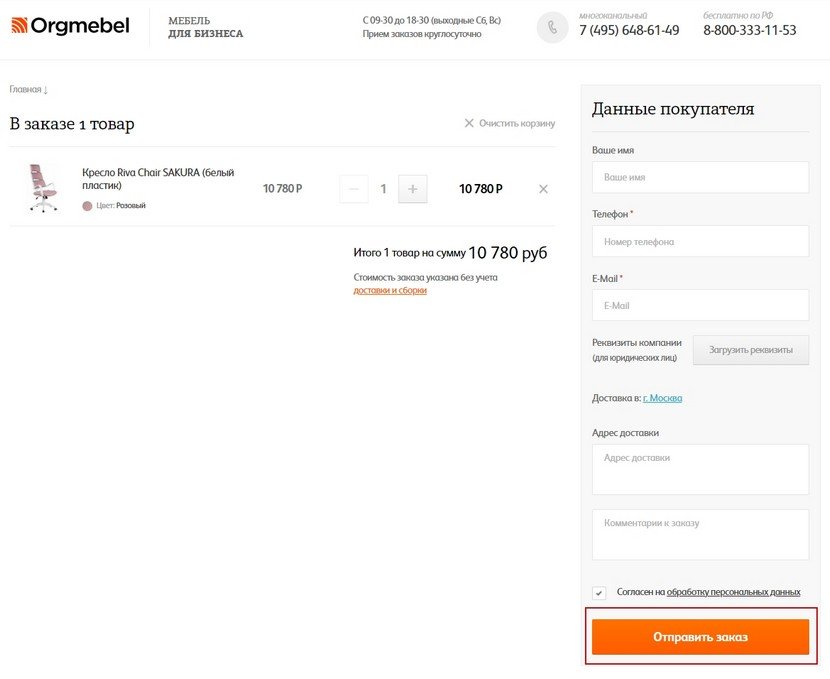Focus the Номер телефона input field
This screenshot has width=830, height=679.
tap(700, 241)
